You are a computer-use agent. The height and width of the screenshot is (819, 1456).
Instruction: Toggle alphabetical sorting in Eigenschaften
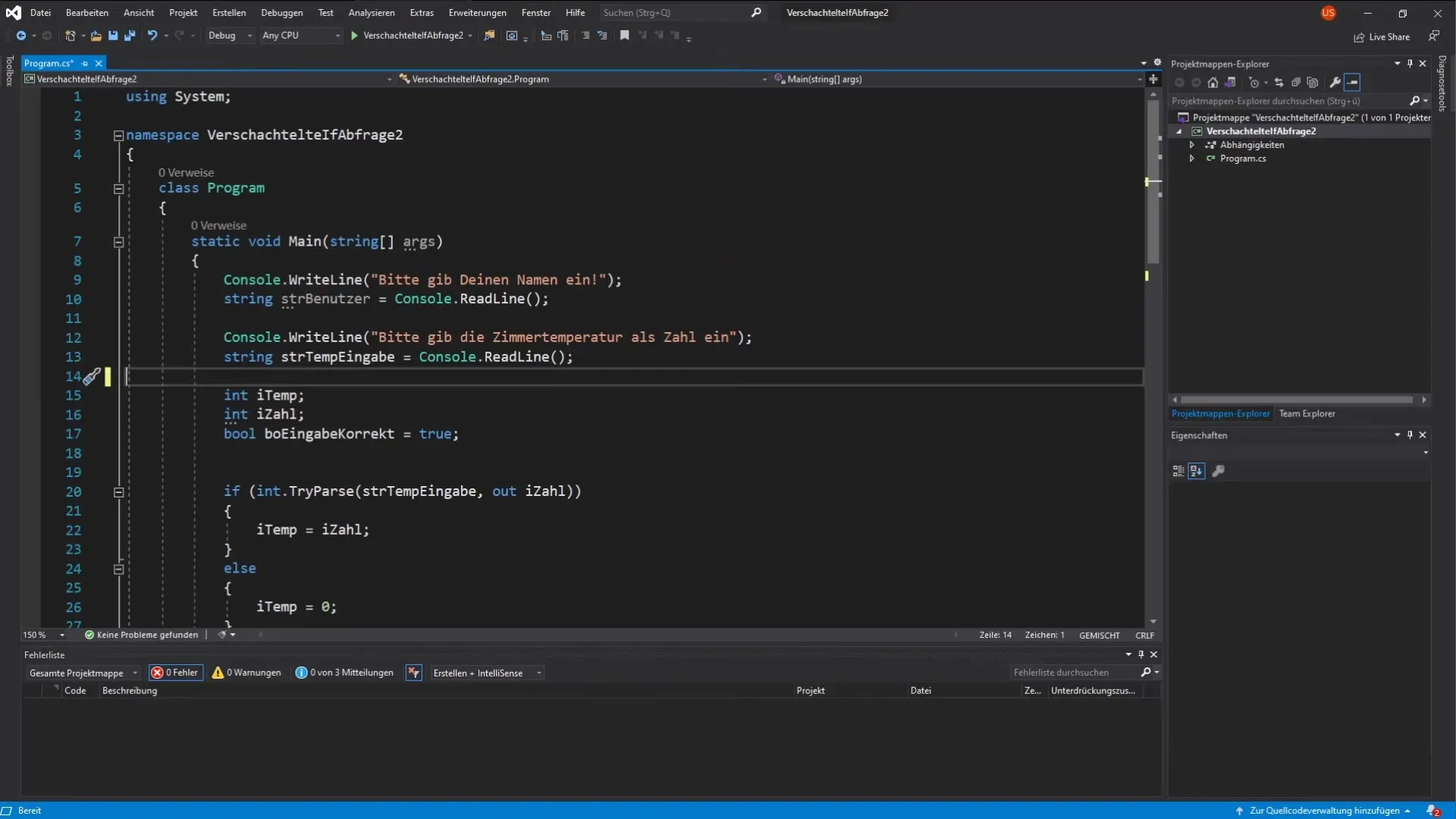tap(1196, 472)
